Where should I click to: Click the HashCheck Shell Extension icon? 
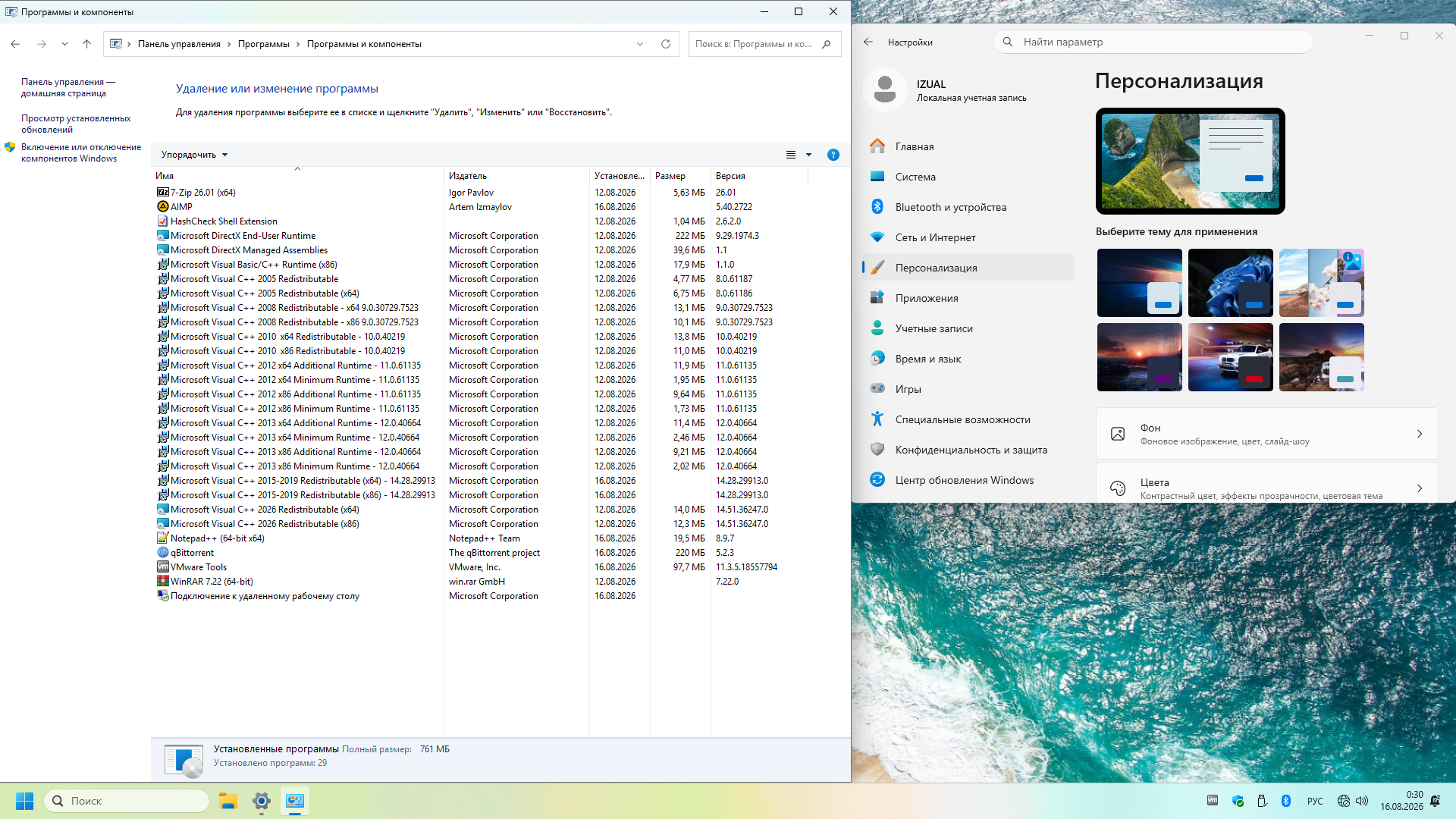click(162, 221)
